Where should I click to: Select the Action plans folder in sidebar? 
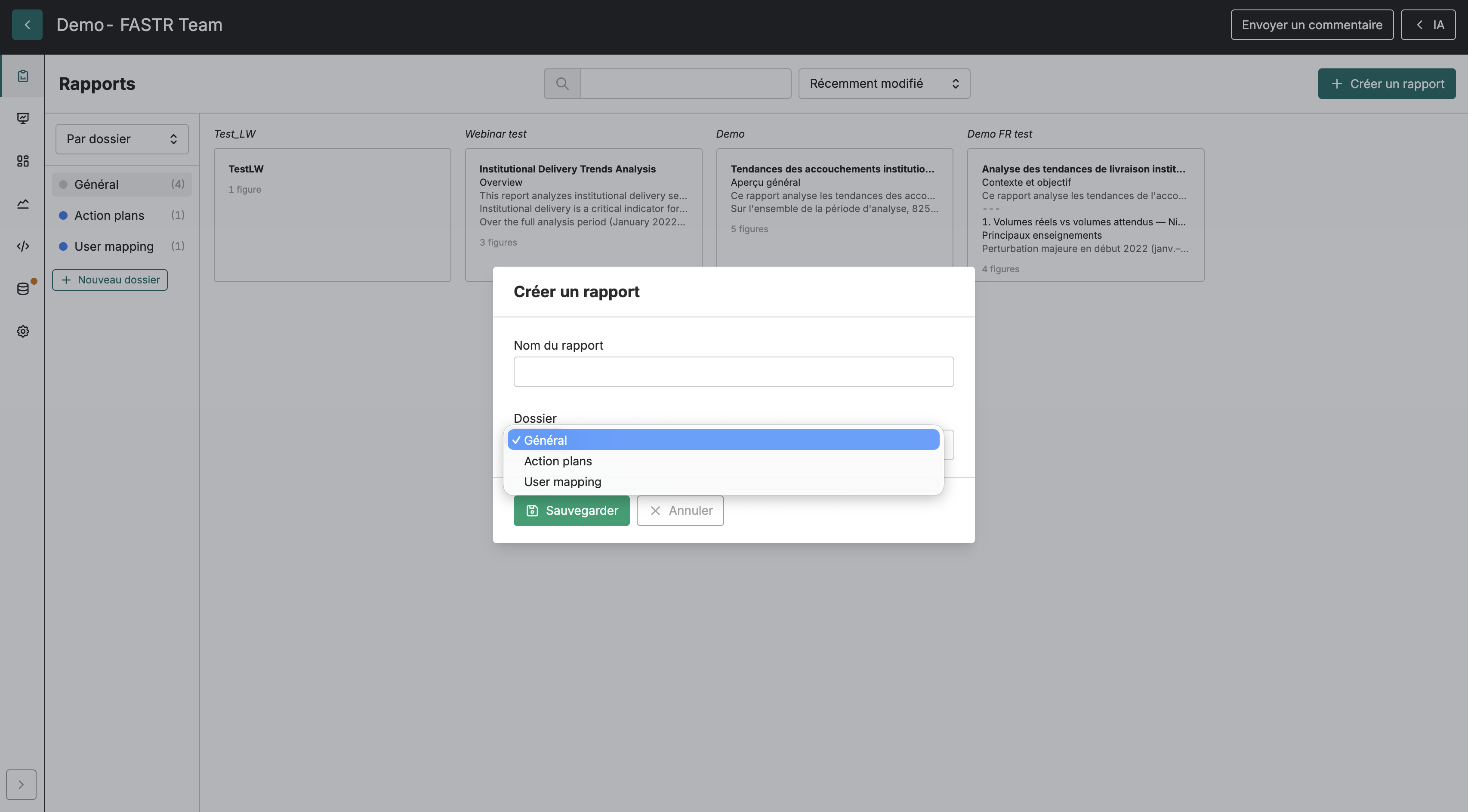[x=122, y=215]
